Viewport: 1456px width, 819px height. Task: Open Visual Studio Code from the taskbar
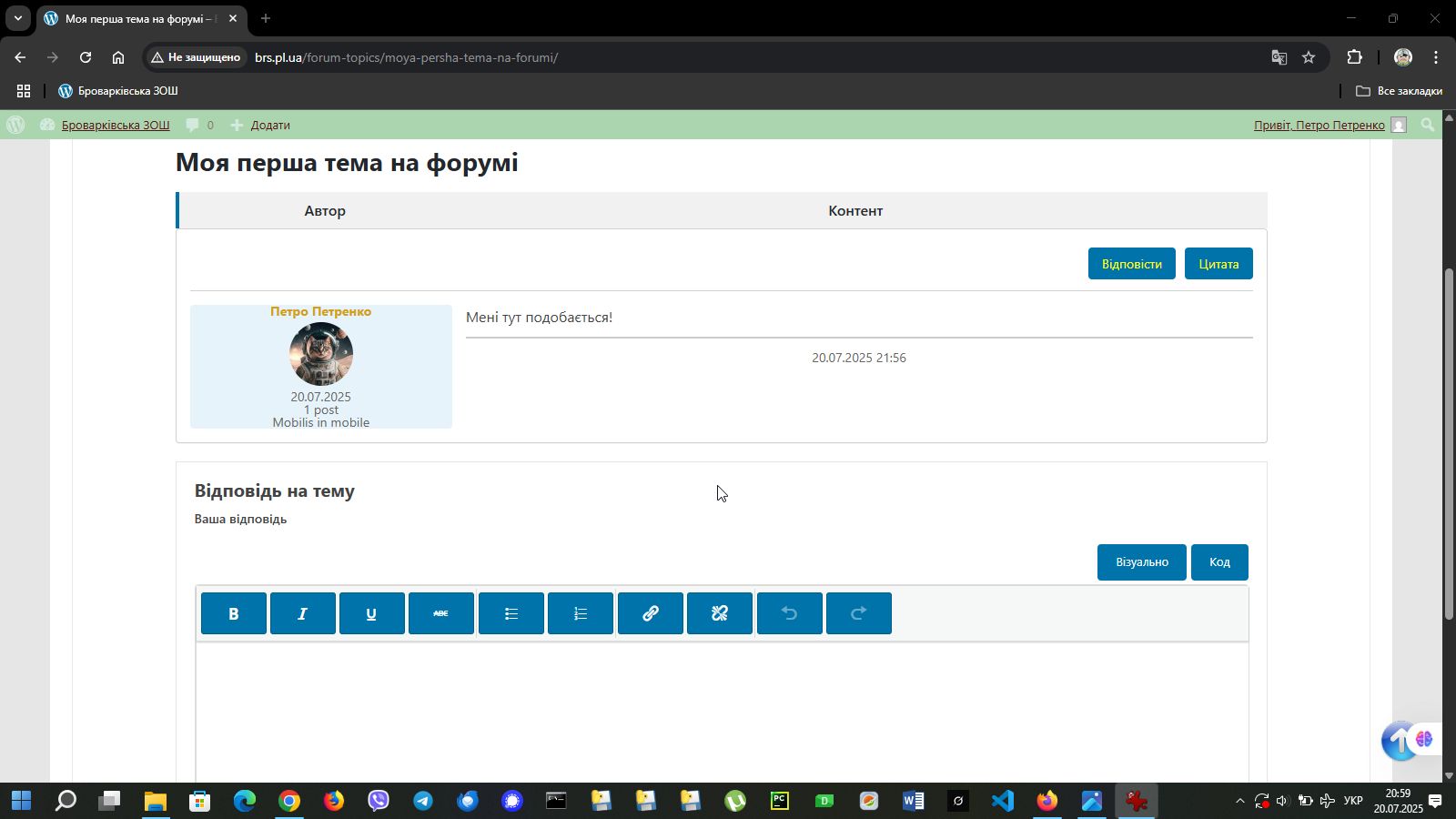[x=1002, y=801]
